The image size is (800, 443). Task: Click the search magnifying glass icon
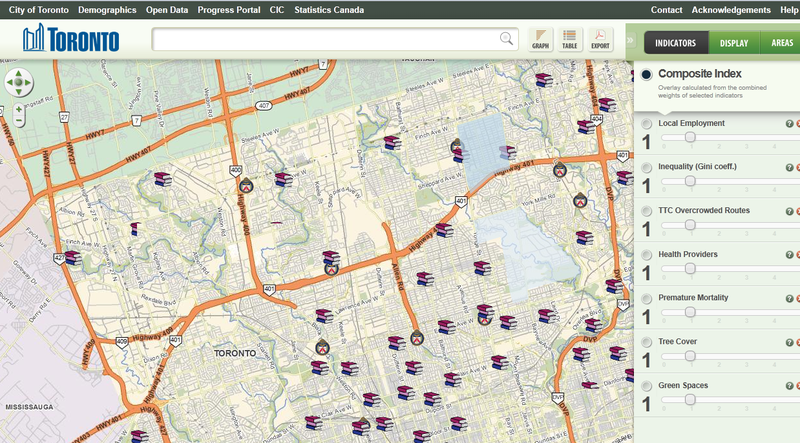pos(507,39)
